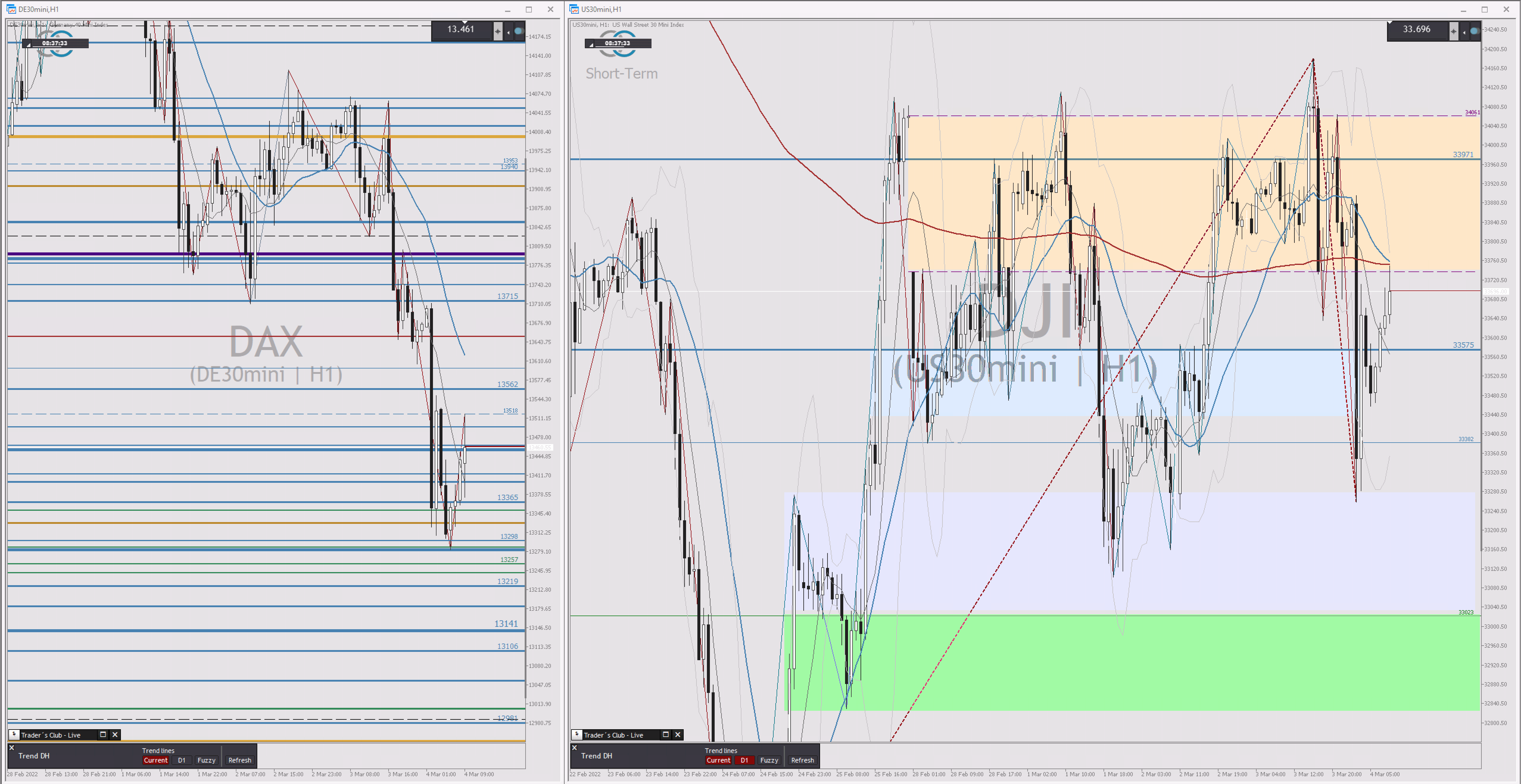Screen dimensions: 1521x784
Task: Close the Trend DH panel in the US30mini chart
Action: 574,747
